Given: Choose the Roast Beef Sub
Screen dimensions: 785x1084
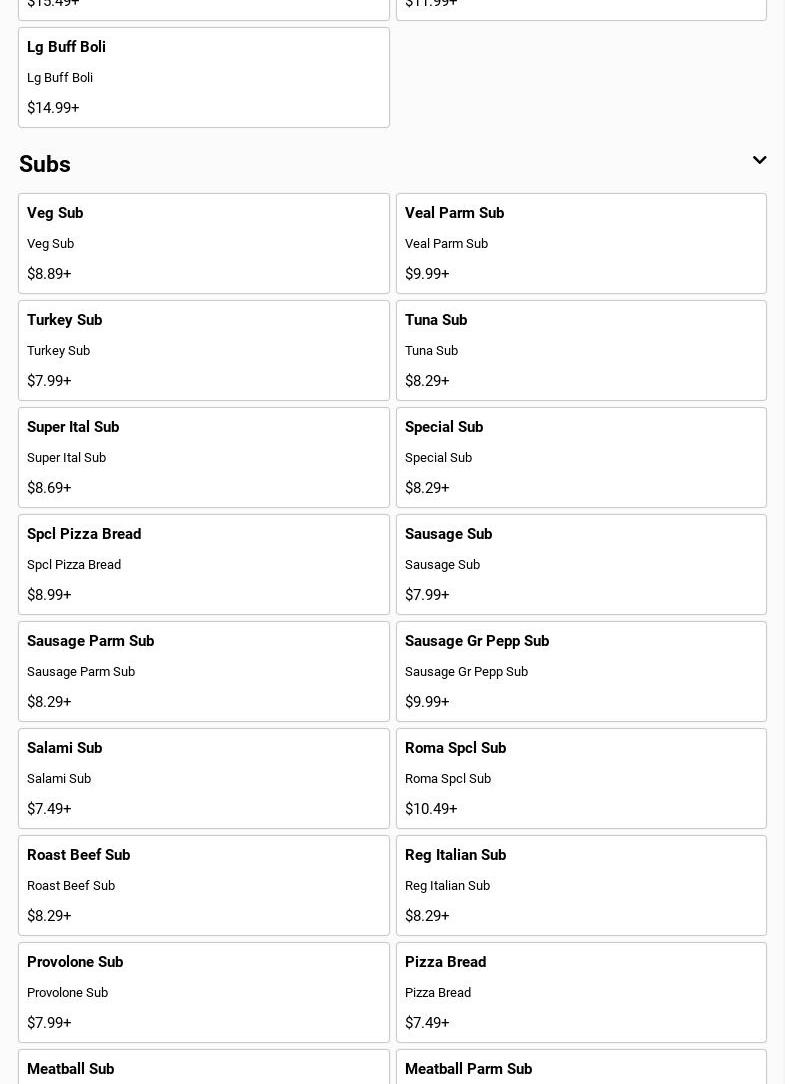Looking at the screenshot, I should (203, 885).
